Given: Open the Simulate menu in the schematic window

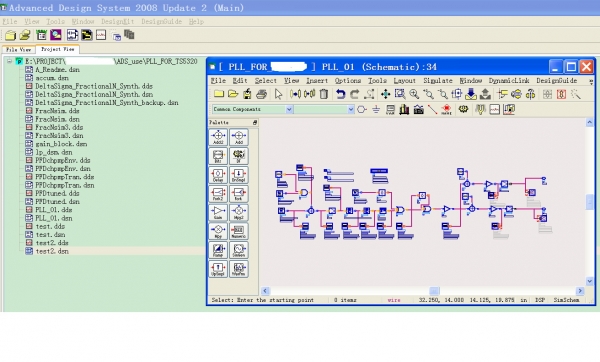Looking at the screenshot, I should [438, 81].
